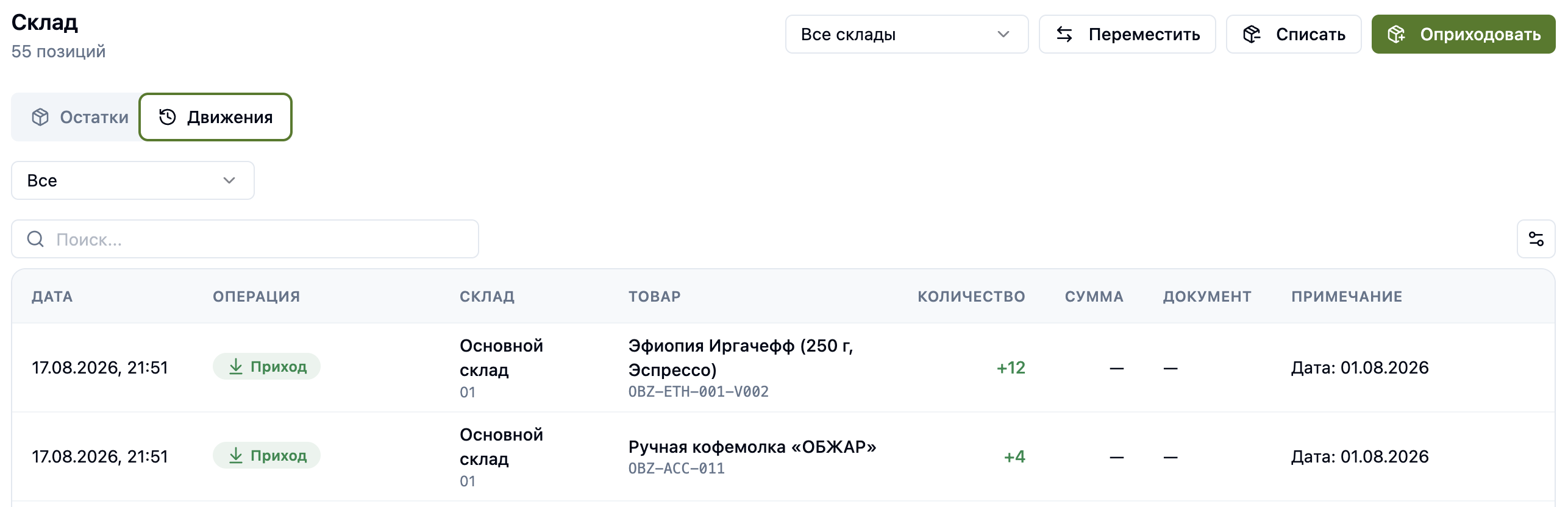1568x507 pixels.
Task: Expand the Все operation type dropdown
Action: coord(133,180)
